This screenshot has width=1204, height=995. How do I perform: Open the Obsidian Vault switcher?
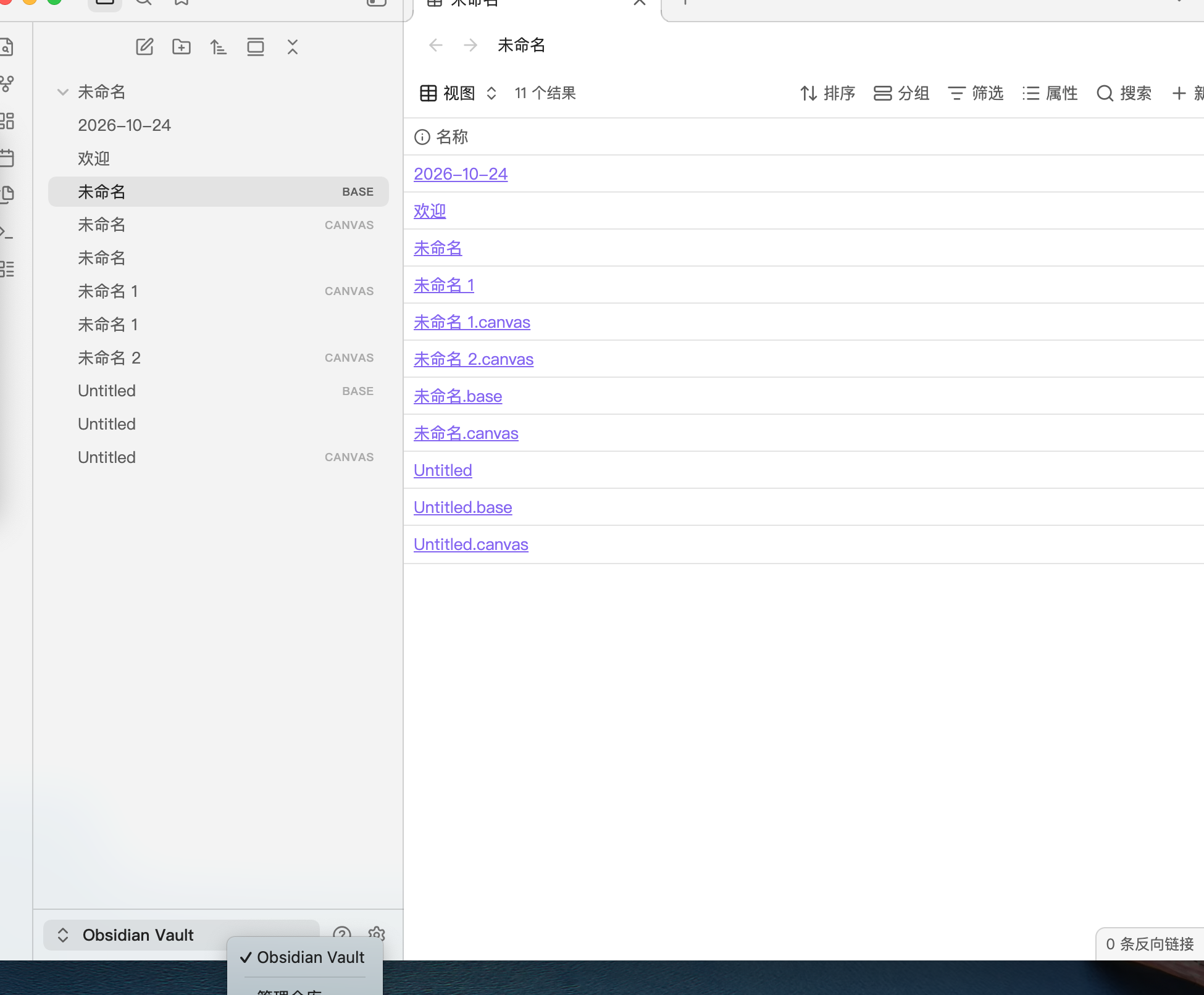182,935
